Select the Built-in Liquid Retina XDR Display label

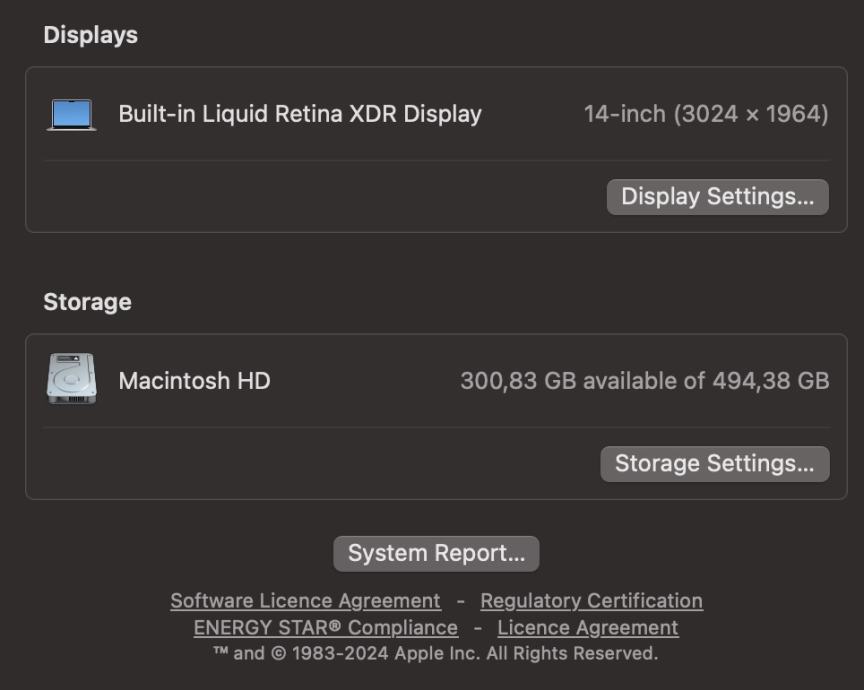(x=300, y=114)
